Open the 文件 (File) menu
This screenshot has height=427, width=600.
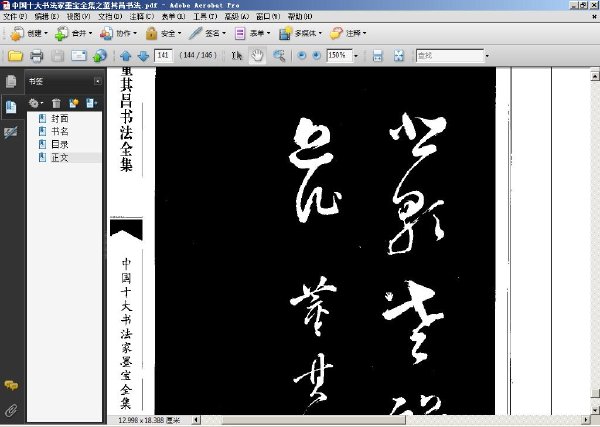(x=15, y=16)
